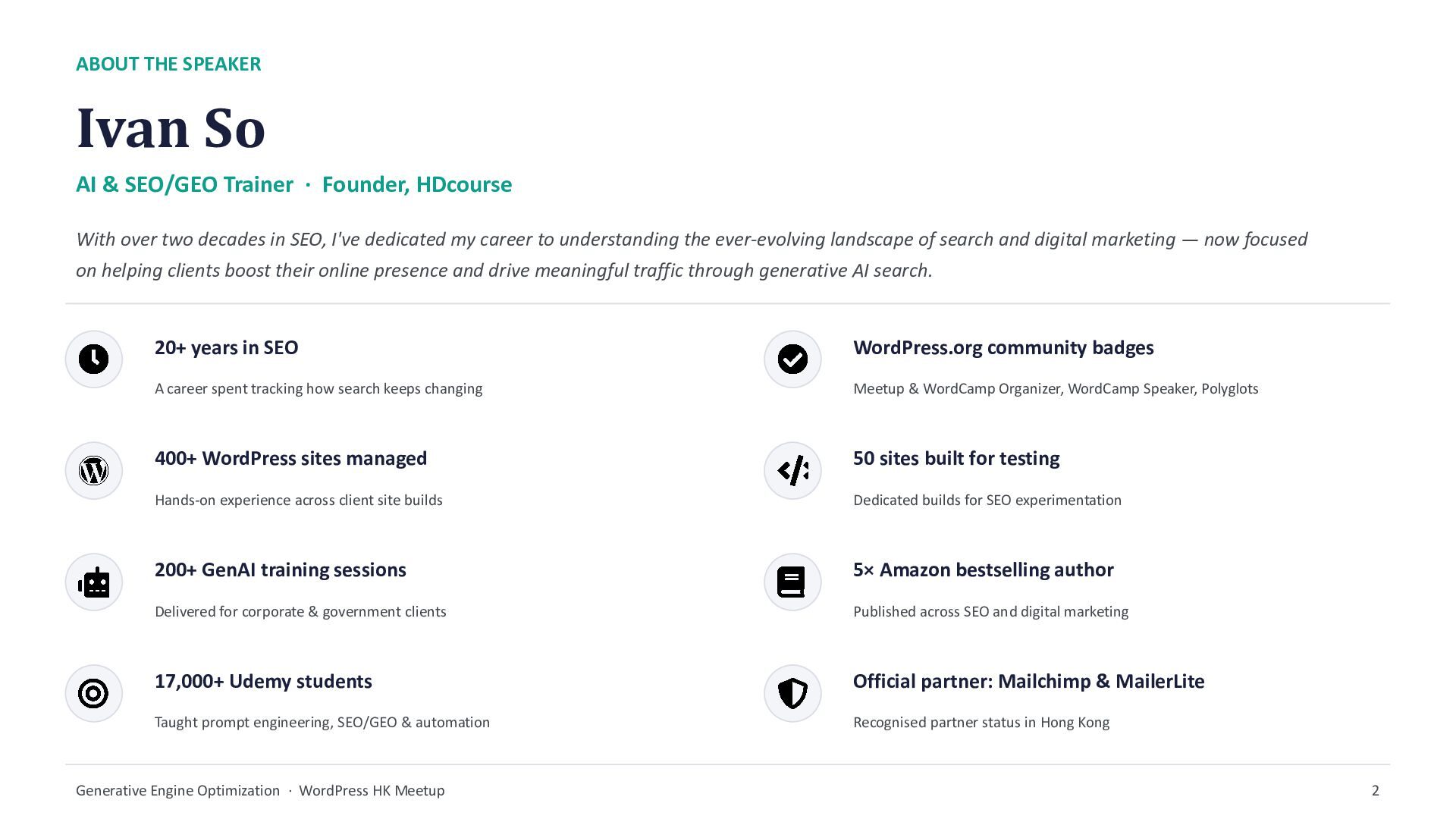Click the ABOUT THE SPEAKER label

[x=168, y=64]
